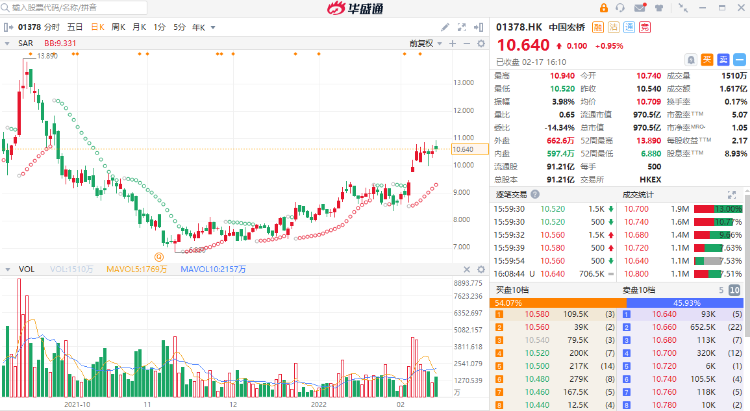Click the 01378.HK stock code title
This screenshot has width=750, height=411.
coord(519,27)
